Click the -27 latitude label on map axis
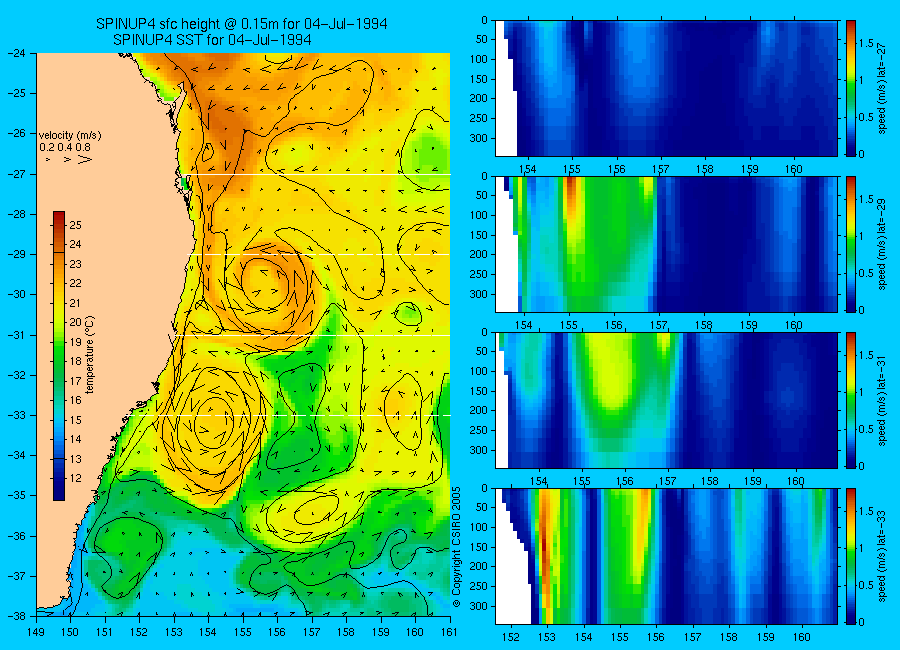Image resolution: width=900 pixels, height=650 pixels. (x=16, y=174)
